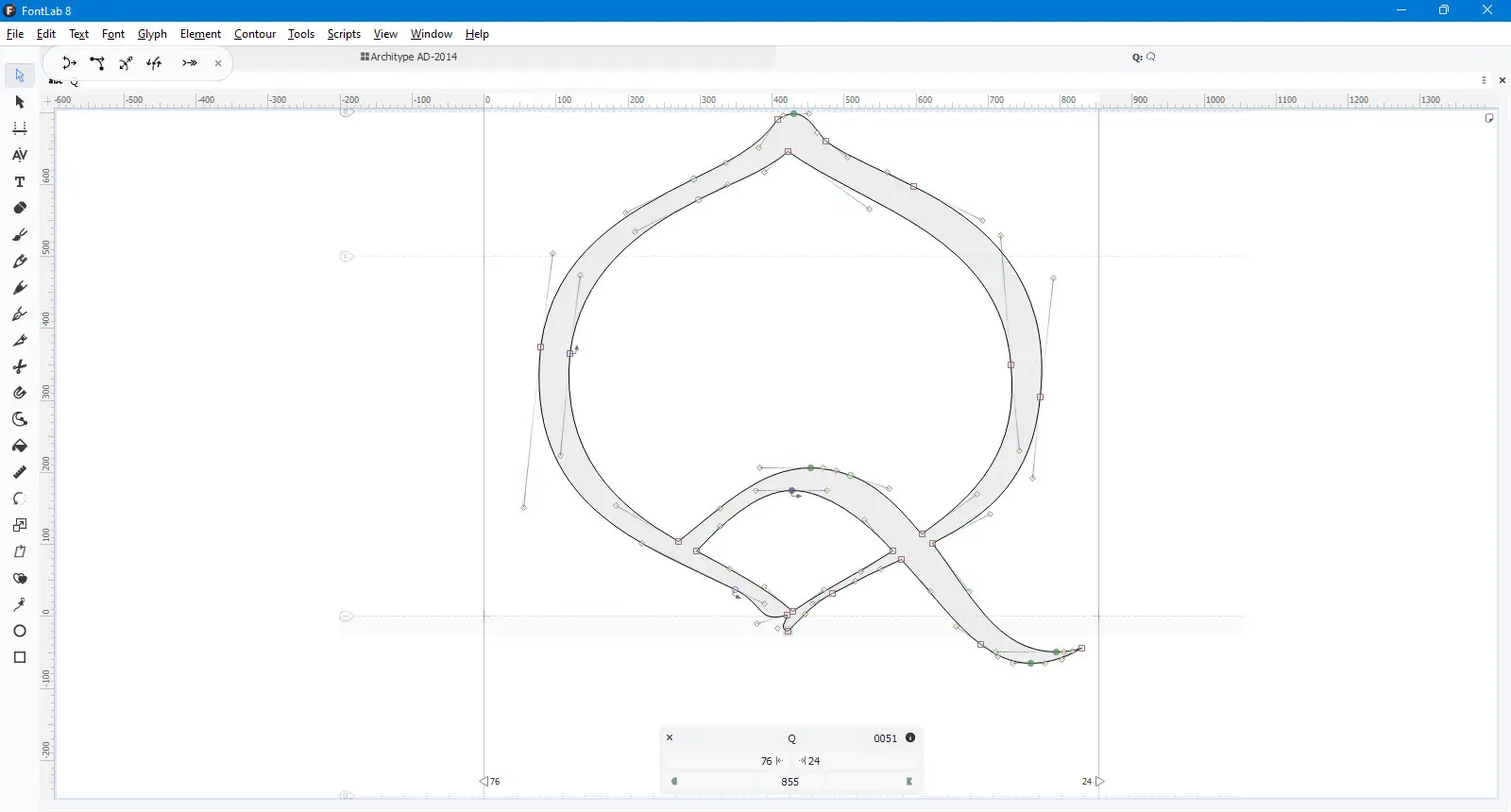
Task: Open the Window menu
Action: point(432,34)
